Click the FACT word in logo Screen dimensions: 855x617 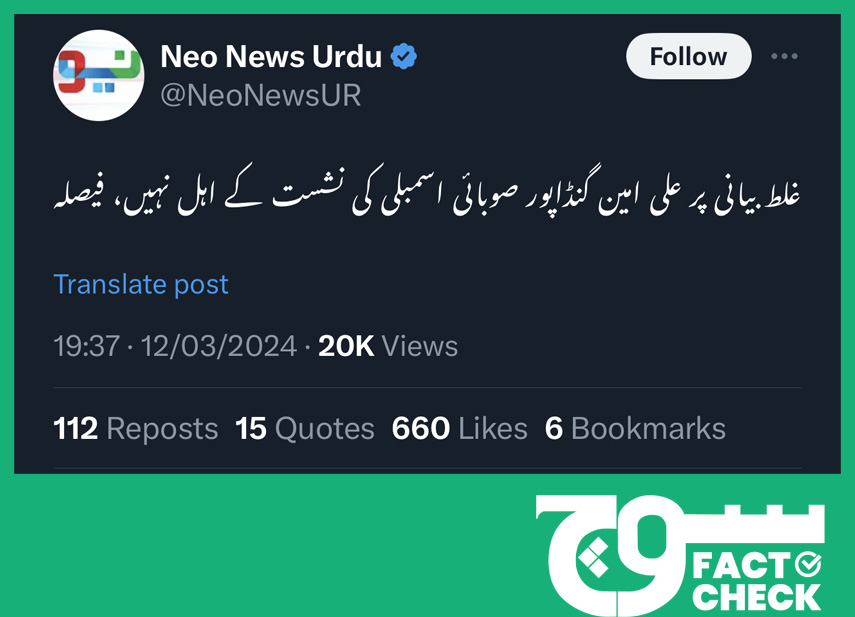click(x=742, y=566)
